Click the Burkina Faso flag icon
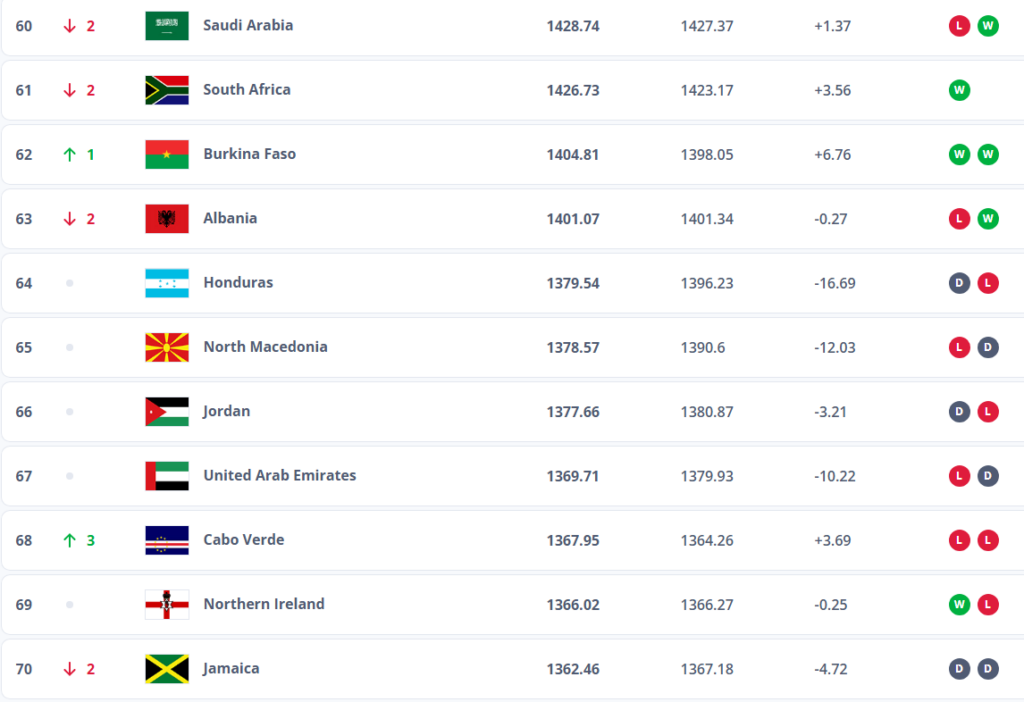Image resolution: width=1024 pixels, height=702 pixels. (167, 154)
